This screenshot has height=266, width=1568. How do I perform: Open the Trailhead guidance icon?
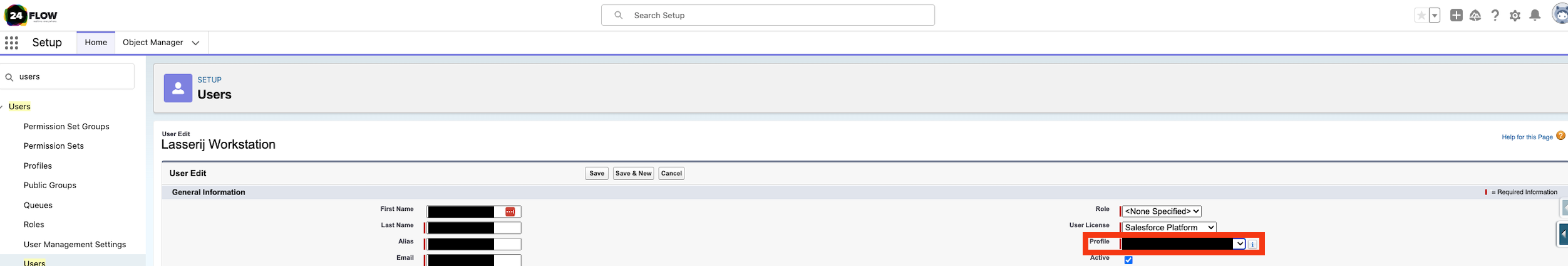tap(1475, 16)
